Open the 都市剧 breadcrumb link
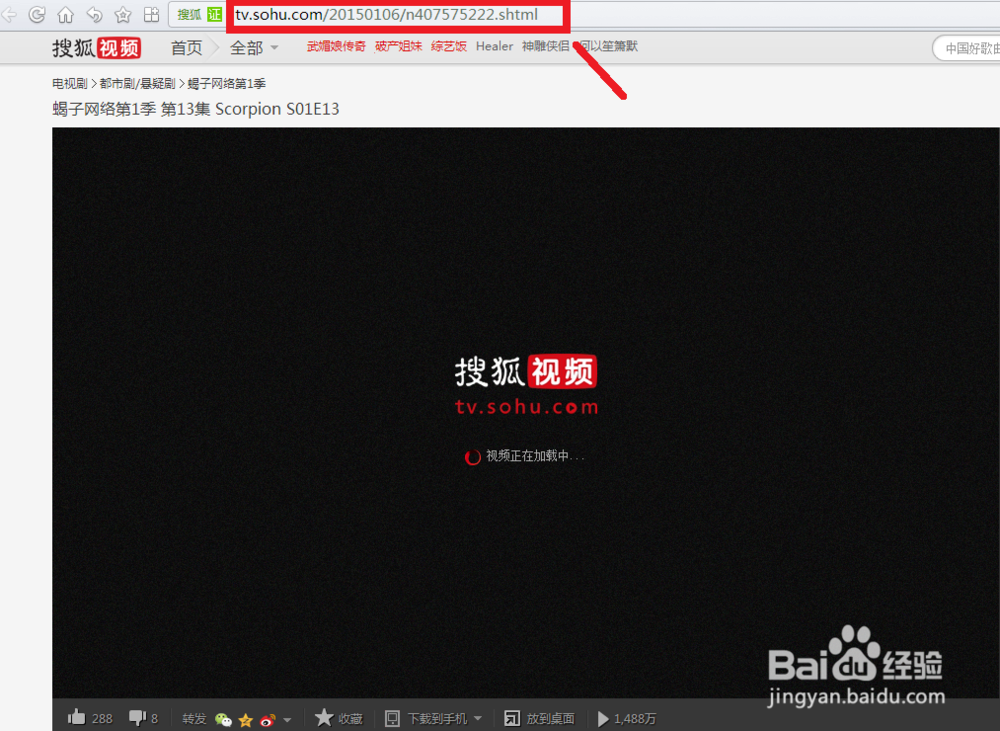The height and width of the screenshot is (731, 1000). pyautogui.click(x=115, y=84)
